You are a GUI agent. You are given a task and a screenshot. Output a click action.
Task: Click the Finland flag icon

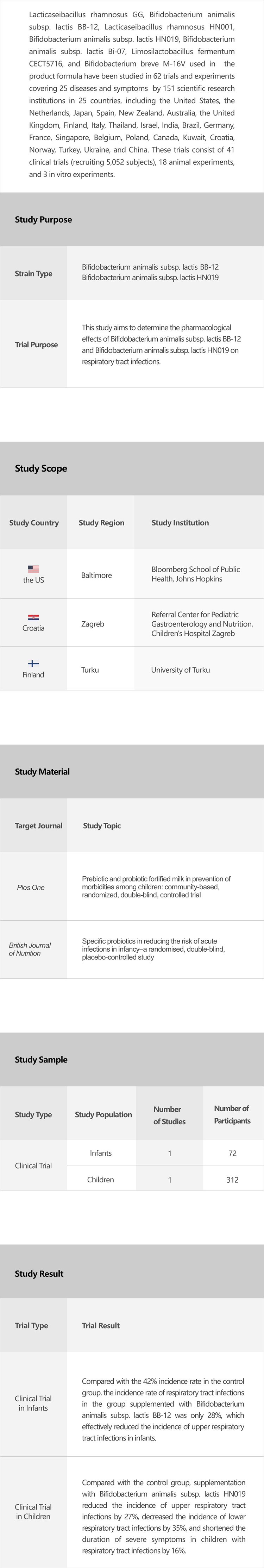[x=33, y=664]
